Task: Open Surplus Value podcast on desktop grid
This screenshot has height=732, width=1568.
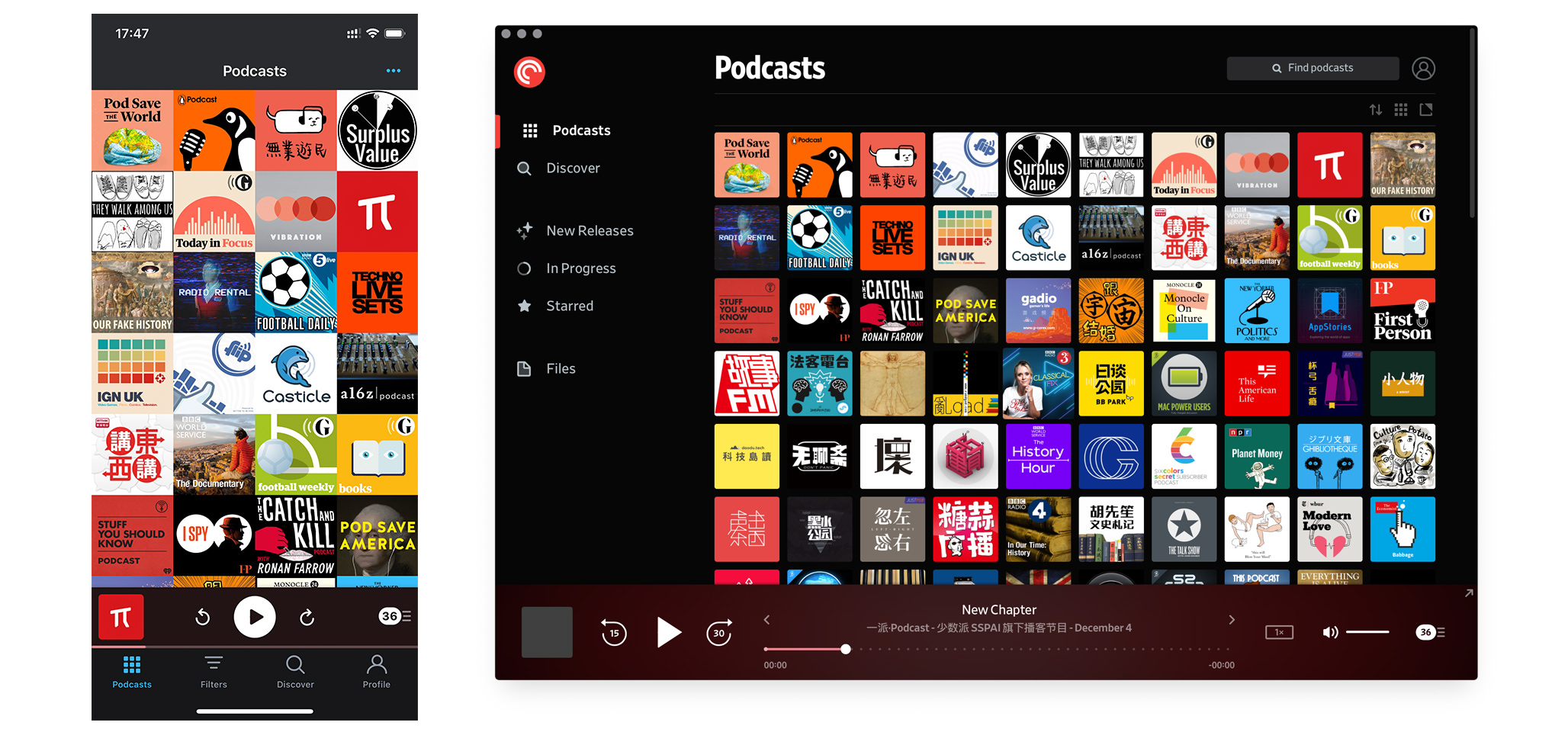Action: pyautogui.click(x=1038, y=165)
